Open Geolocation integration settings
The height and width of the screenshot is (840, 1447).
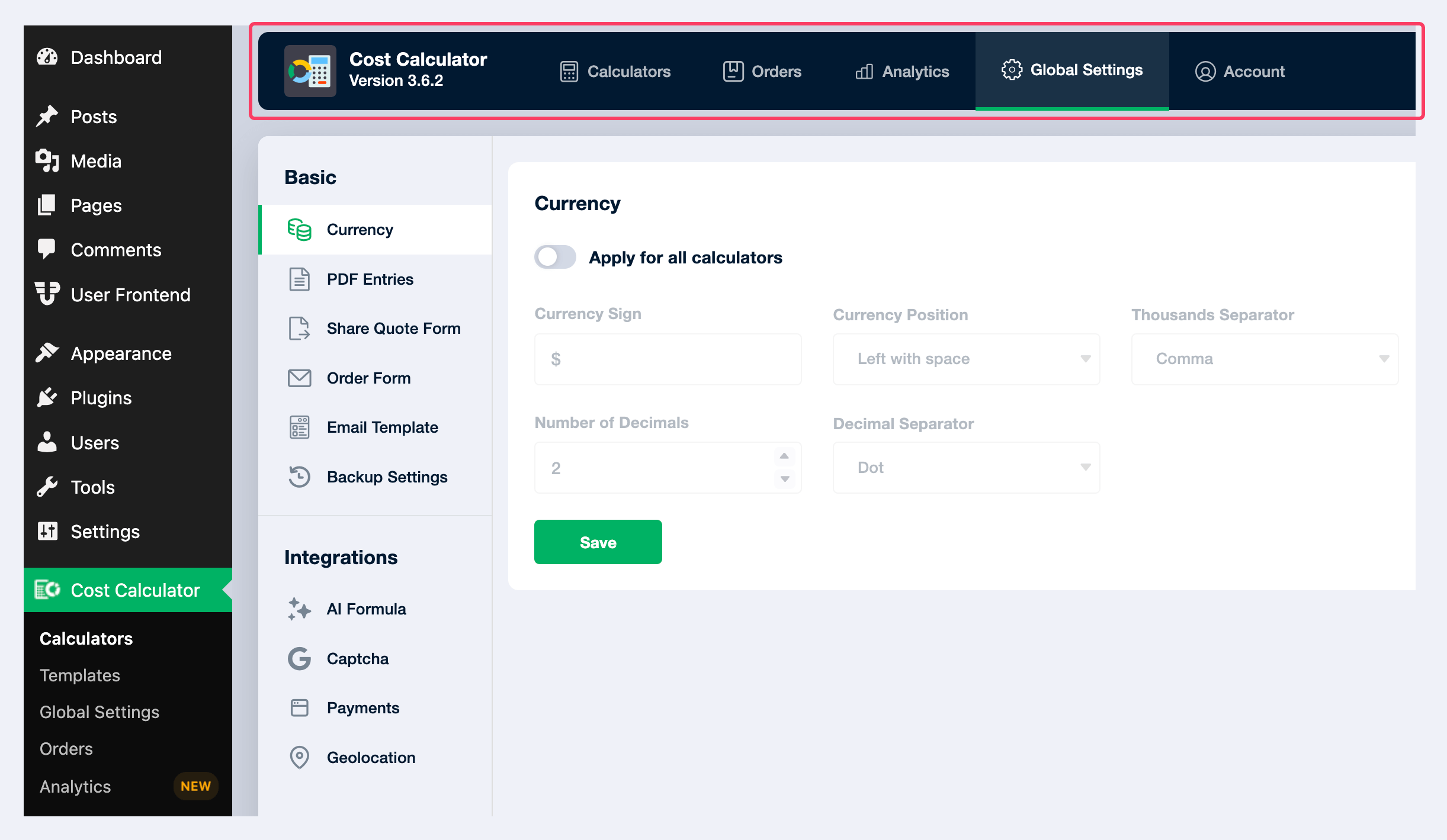(x=376, y=758)
